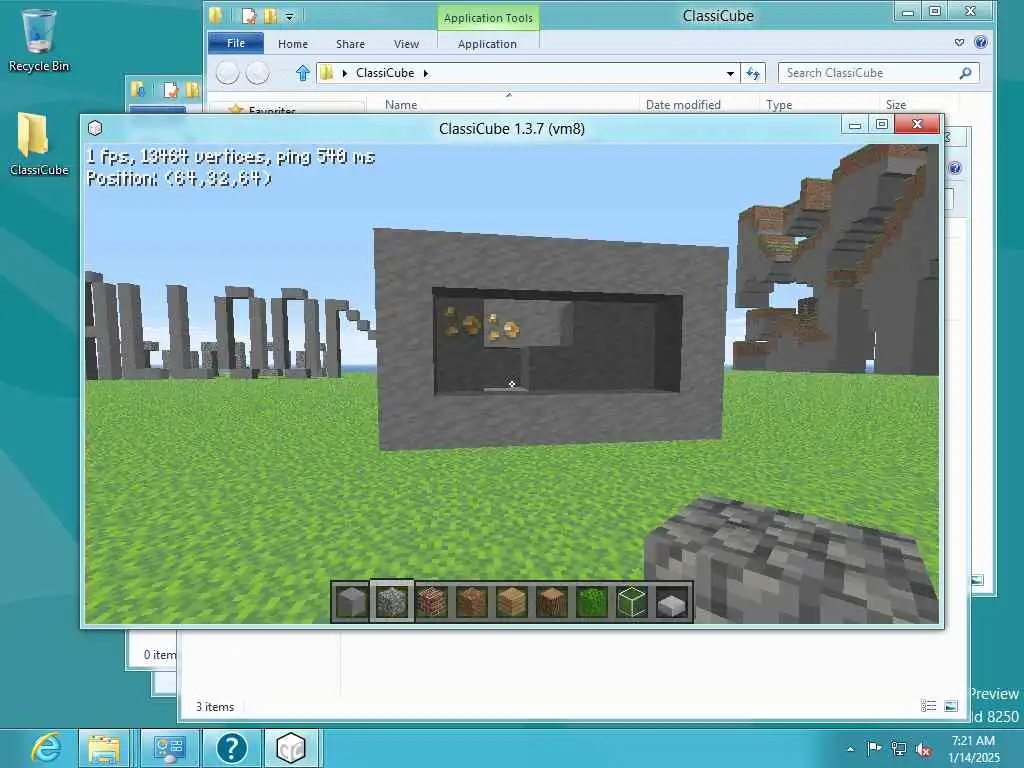Select the wooden planks block in hotbar
This screenshot has height=768, width=1024.
point(511,601)
